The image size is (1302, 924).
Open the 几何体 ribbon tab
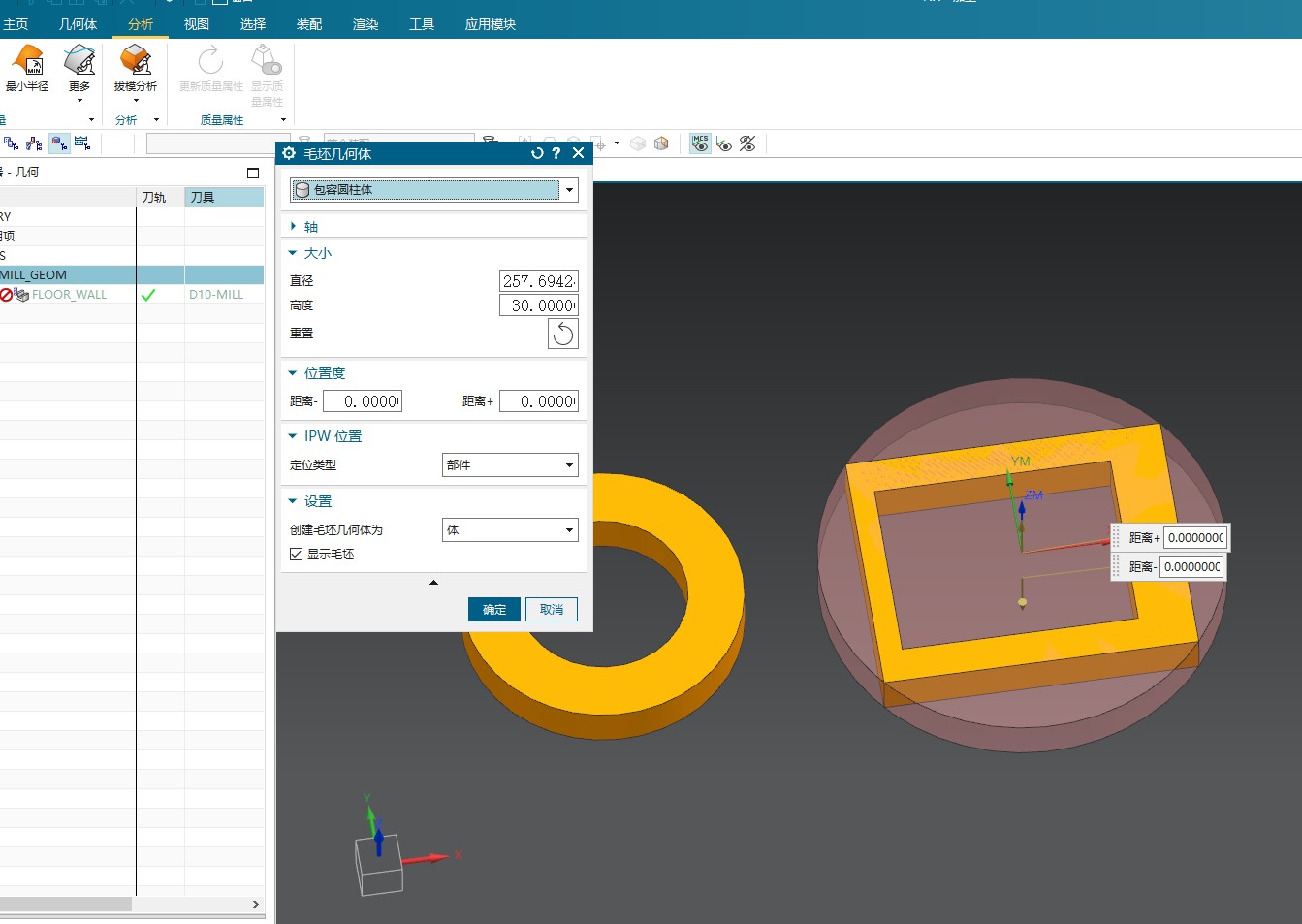point(78,24)
